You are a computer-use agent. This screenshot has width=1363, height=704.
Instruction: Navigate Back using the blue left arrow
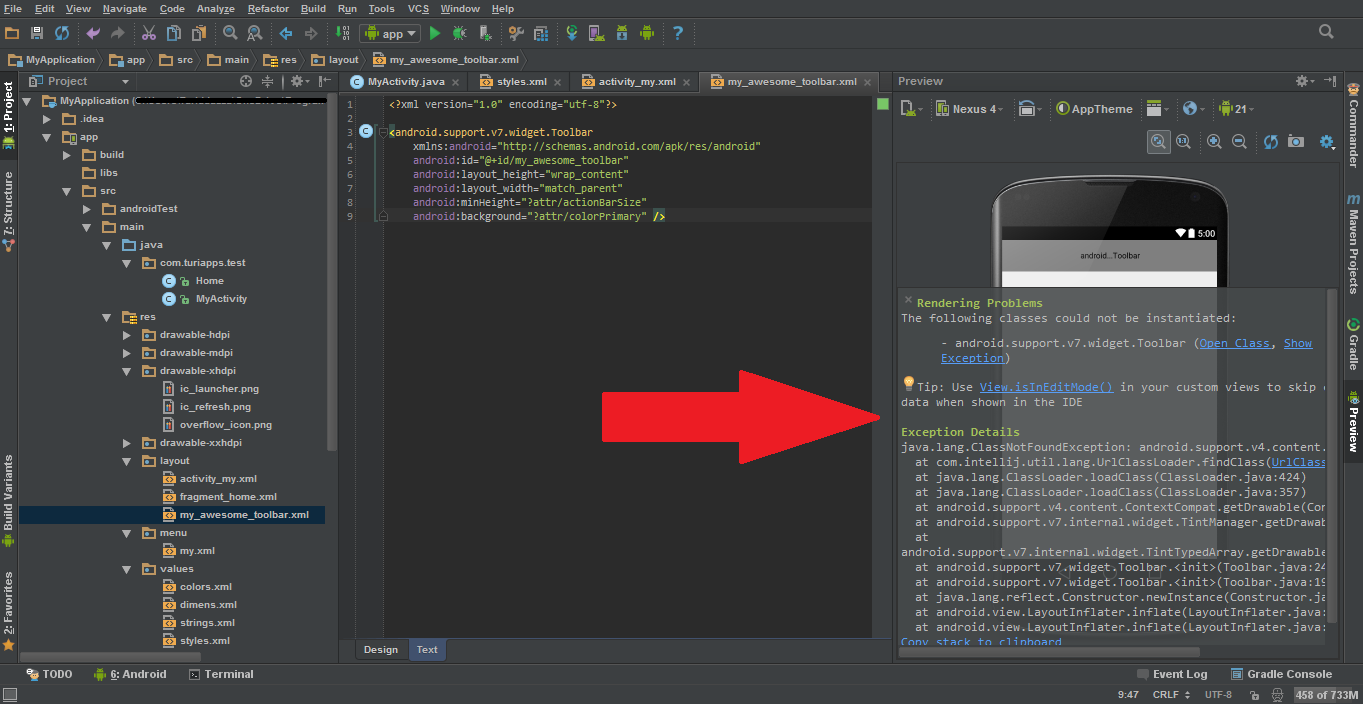pyautogui.click(x=285, y=33)
